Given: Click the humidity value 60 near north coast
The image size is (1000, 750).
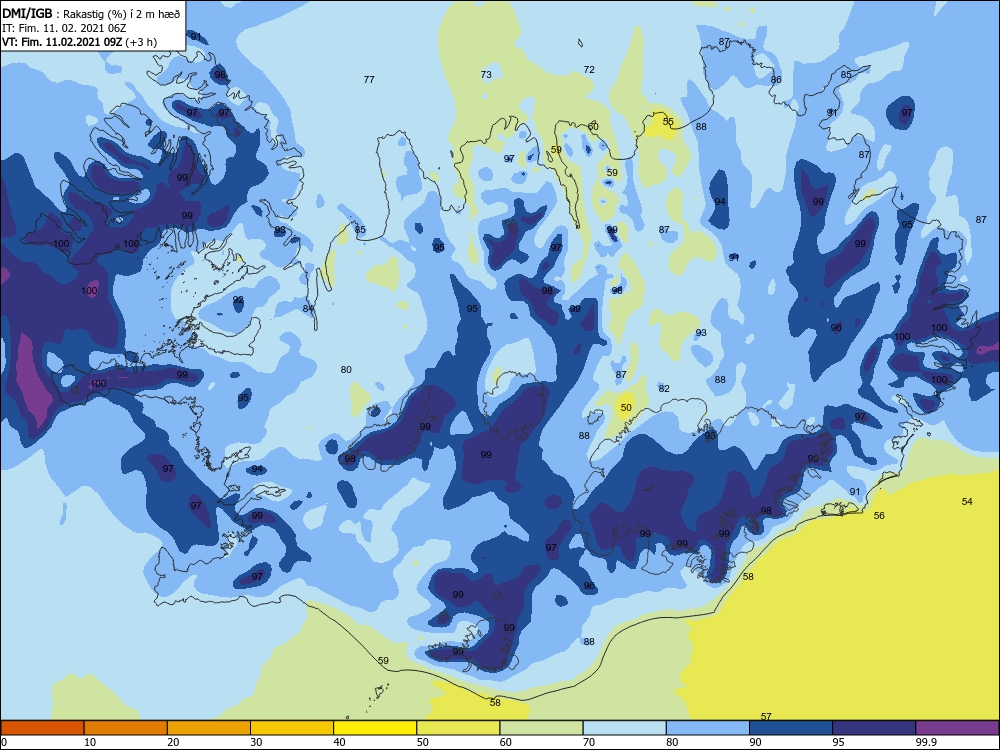Looking at the screenshot, I should [x=593, y=126].
